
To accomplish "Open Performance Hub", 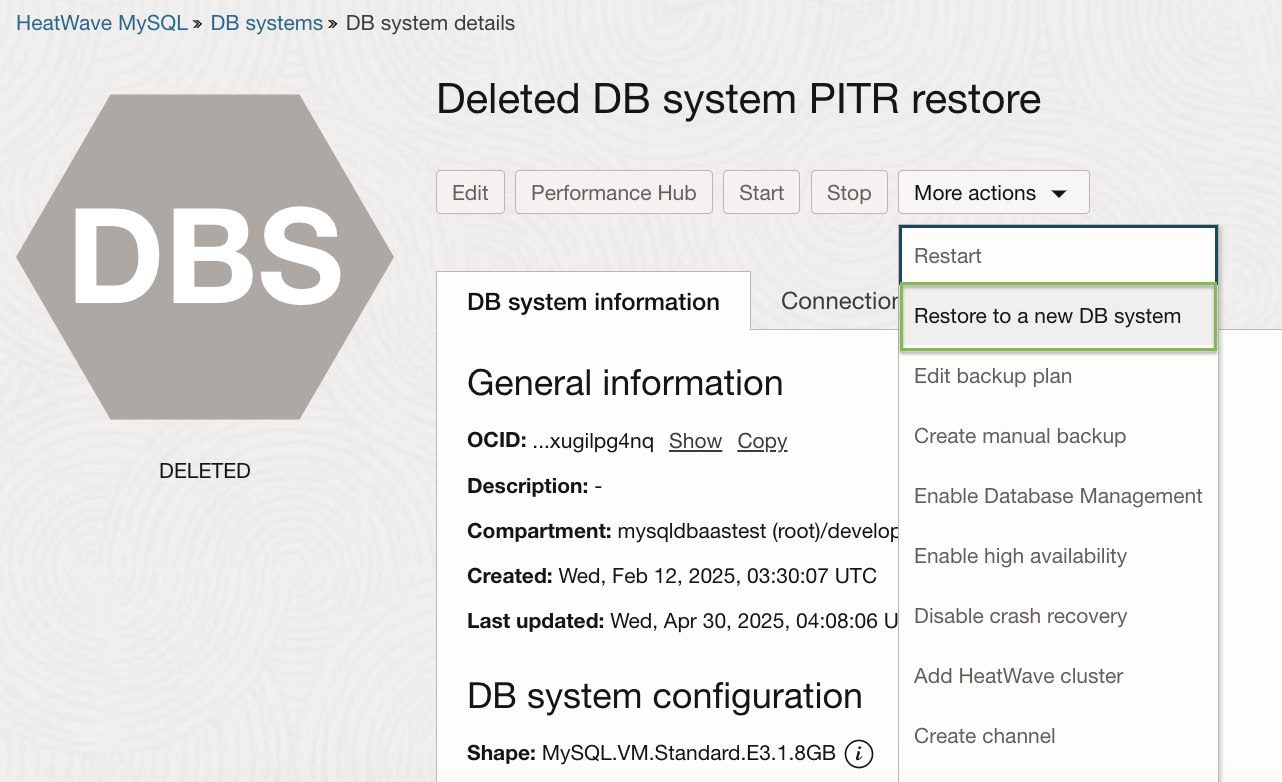I will (613, 192).
